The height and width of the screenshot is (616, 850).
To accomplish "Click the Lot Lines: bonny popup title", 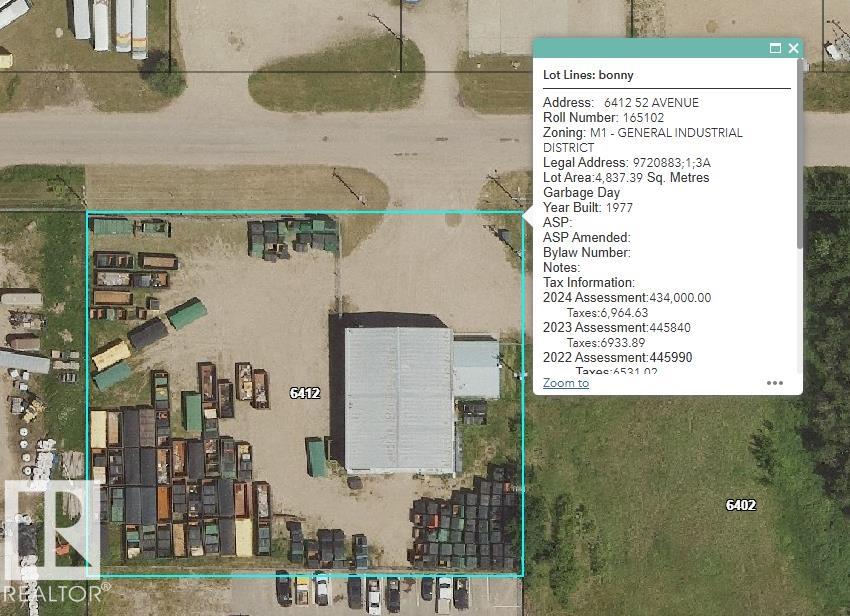I will pos(588,75).
